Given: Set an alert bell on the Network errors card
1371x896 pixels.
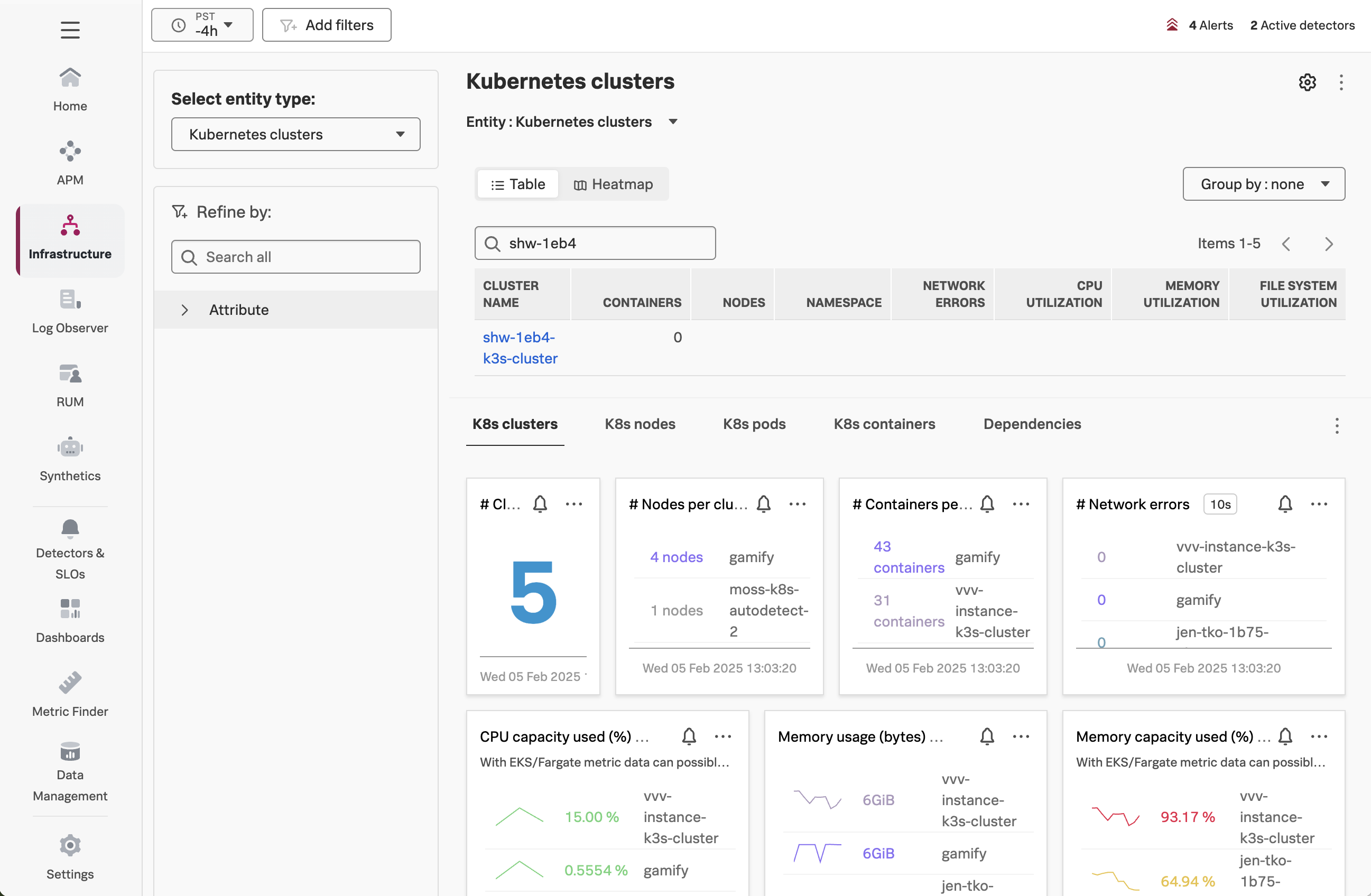Looking at the screenshot, I should pos(1285,503).
